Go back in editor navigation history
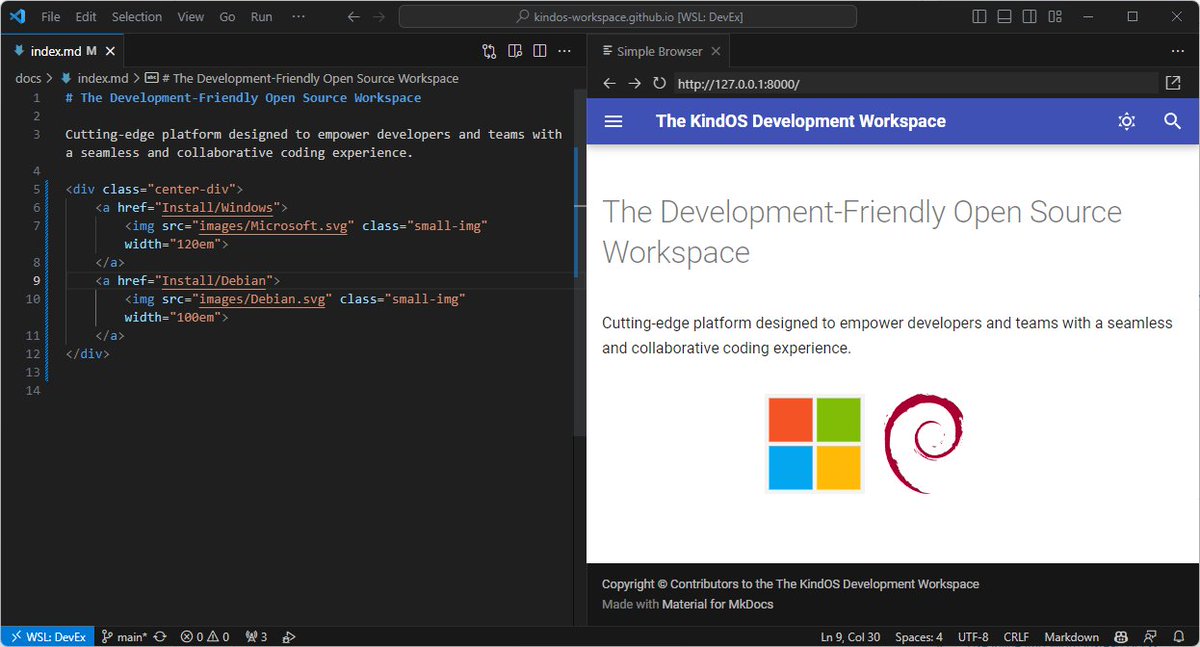1200x647 pixels. coord(353,17)
